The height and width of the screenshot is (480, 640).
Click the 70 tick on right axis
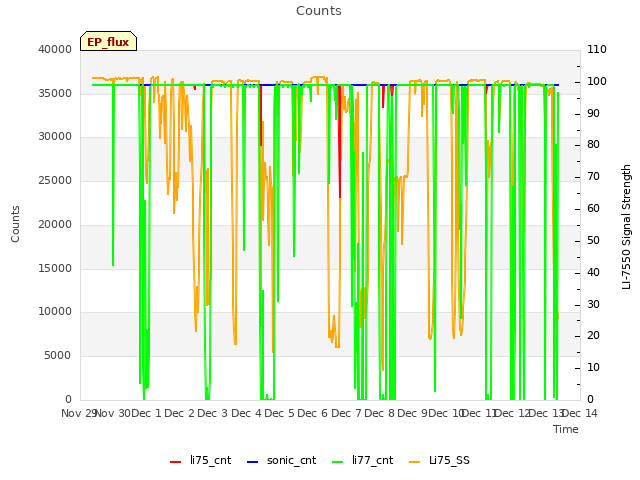coord(593,177)
